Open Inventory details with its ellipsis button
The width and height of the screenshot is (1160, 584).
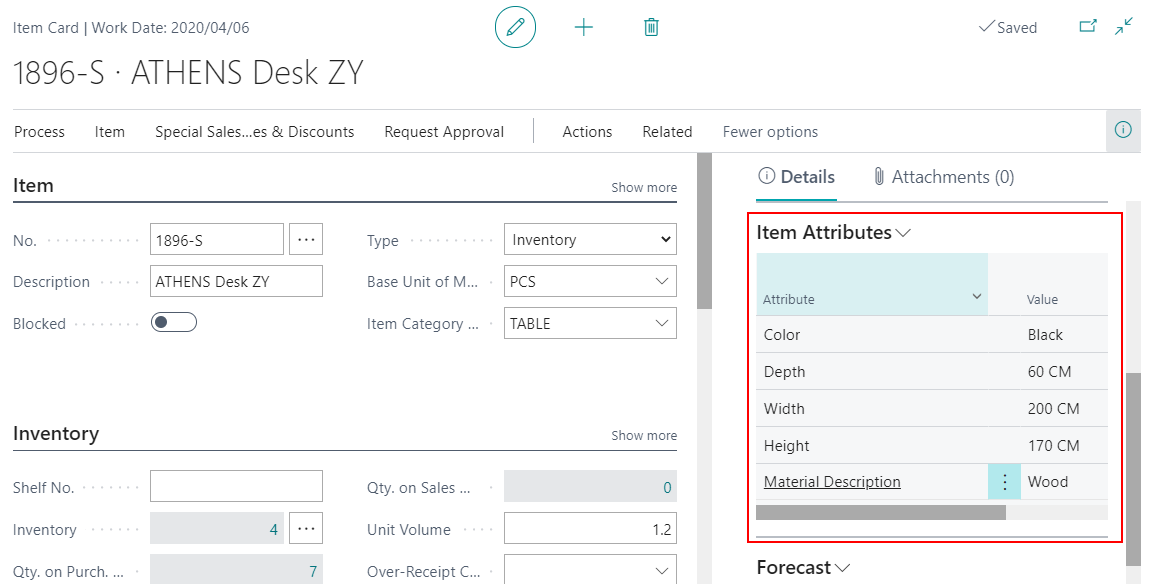point(306,529)
